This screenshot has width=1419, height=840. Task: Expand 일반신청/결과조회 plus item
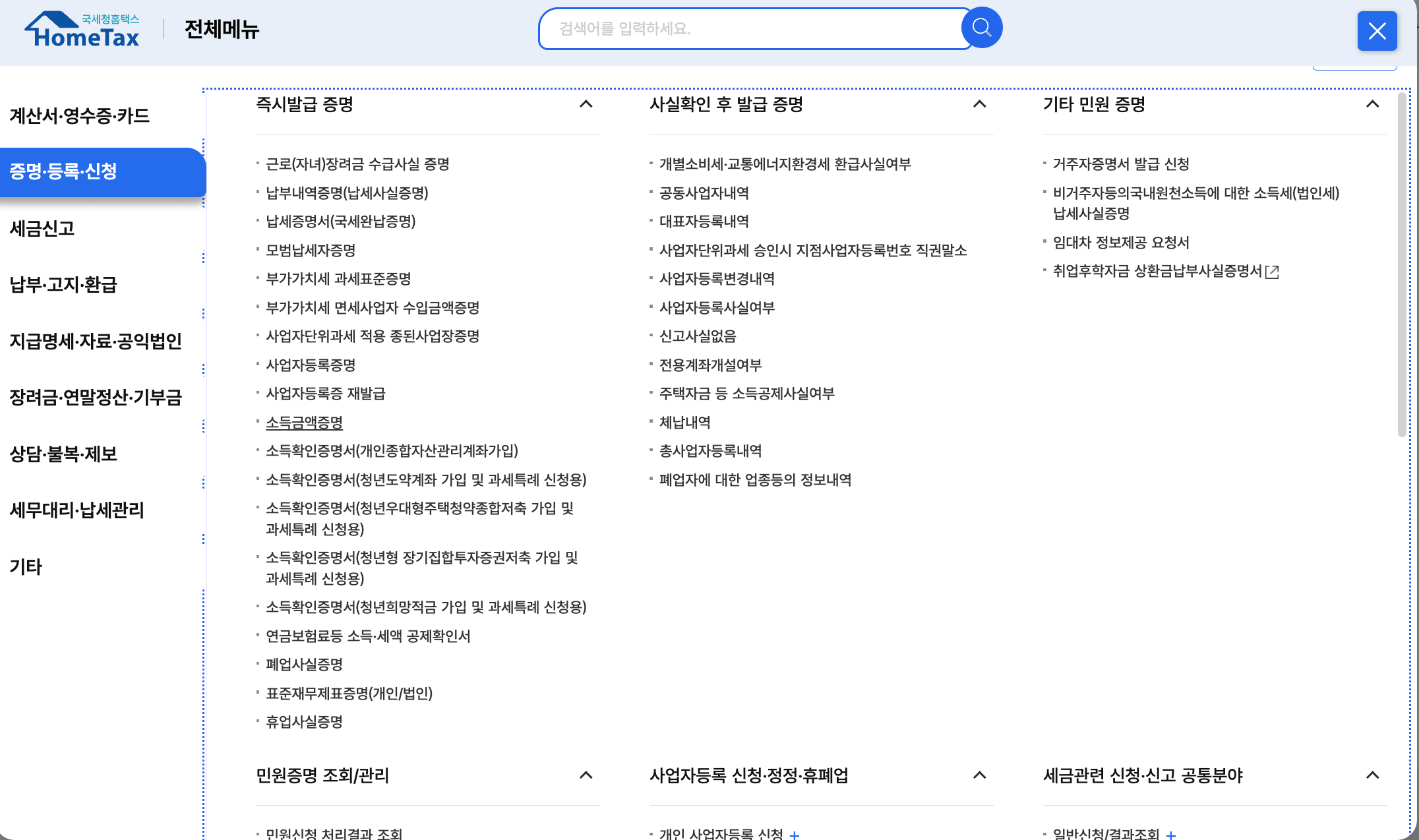[1170, 833]
